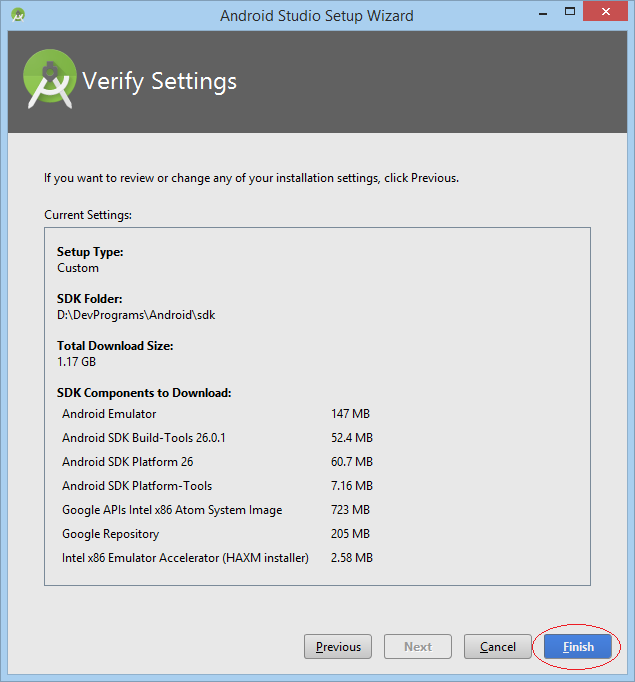Click the Android Studio title bar icon
The height and width of the screenshot is (682, 635).
(x=18, y=15)
